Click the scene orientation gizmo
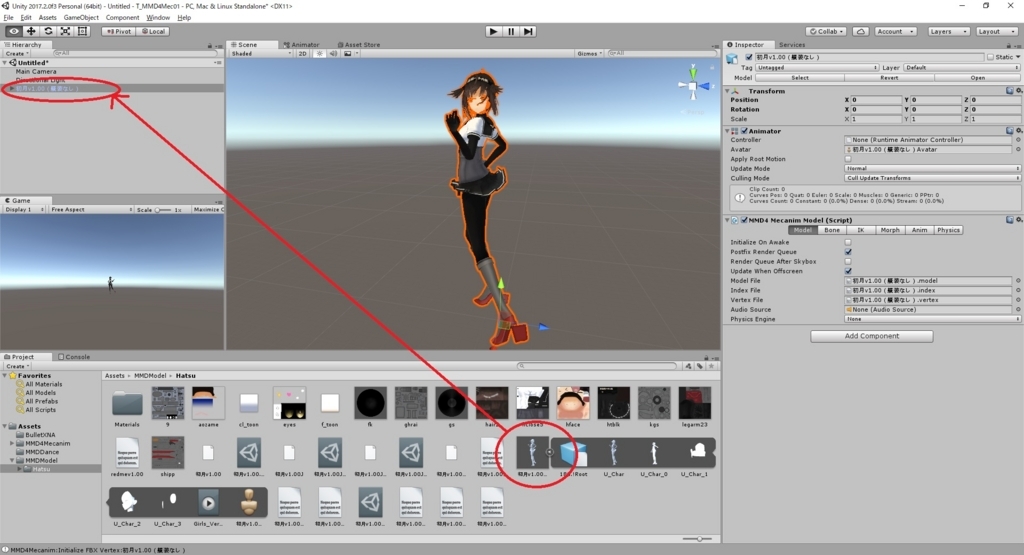 [693, 85]
